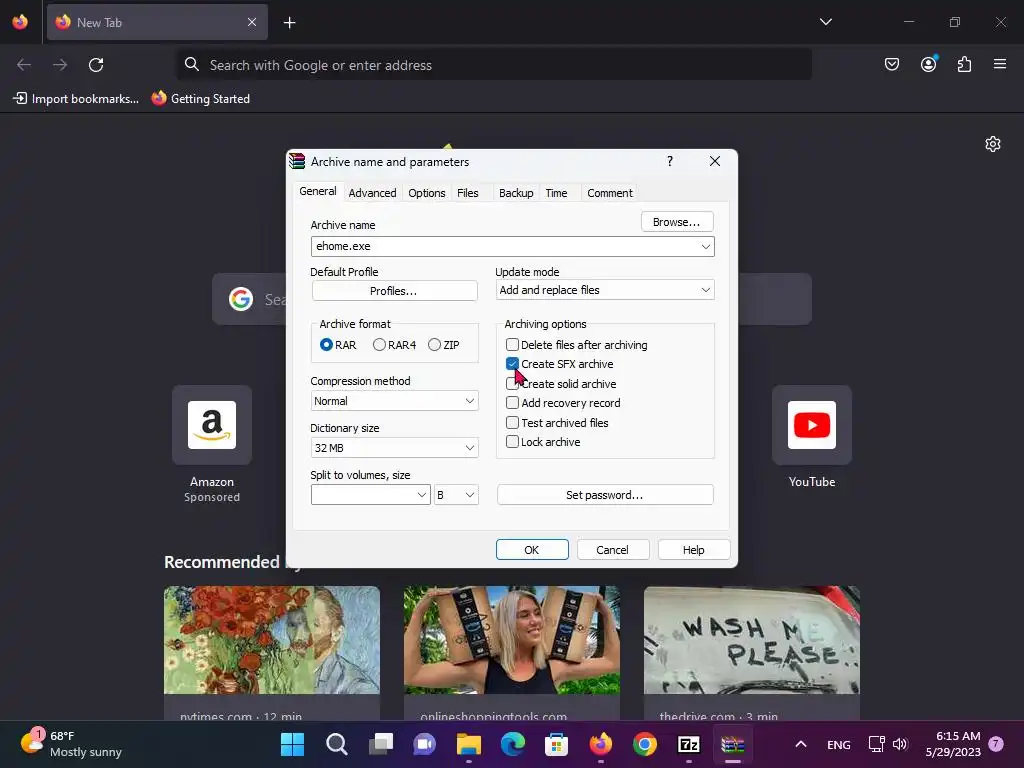
Task: Open the Profiles... button
Action: pos(394,291)
